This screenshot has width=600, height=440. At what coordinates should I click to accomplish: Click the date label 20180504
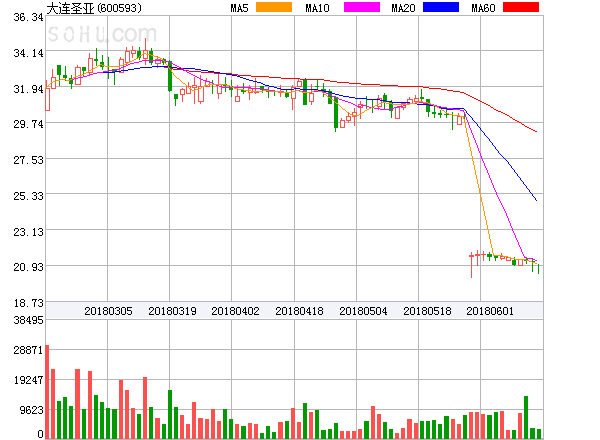[x=363, y=311]
